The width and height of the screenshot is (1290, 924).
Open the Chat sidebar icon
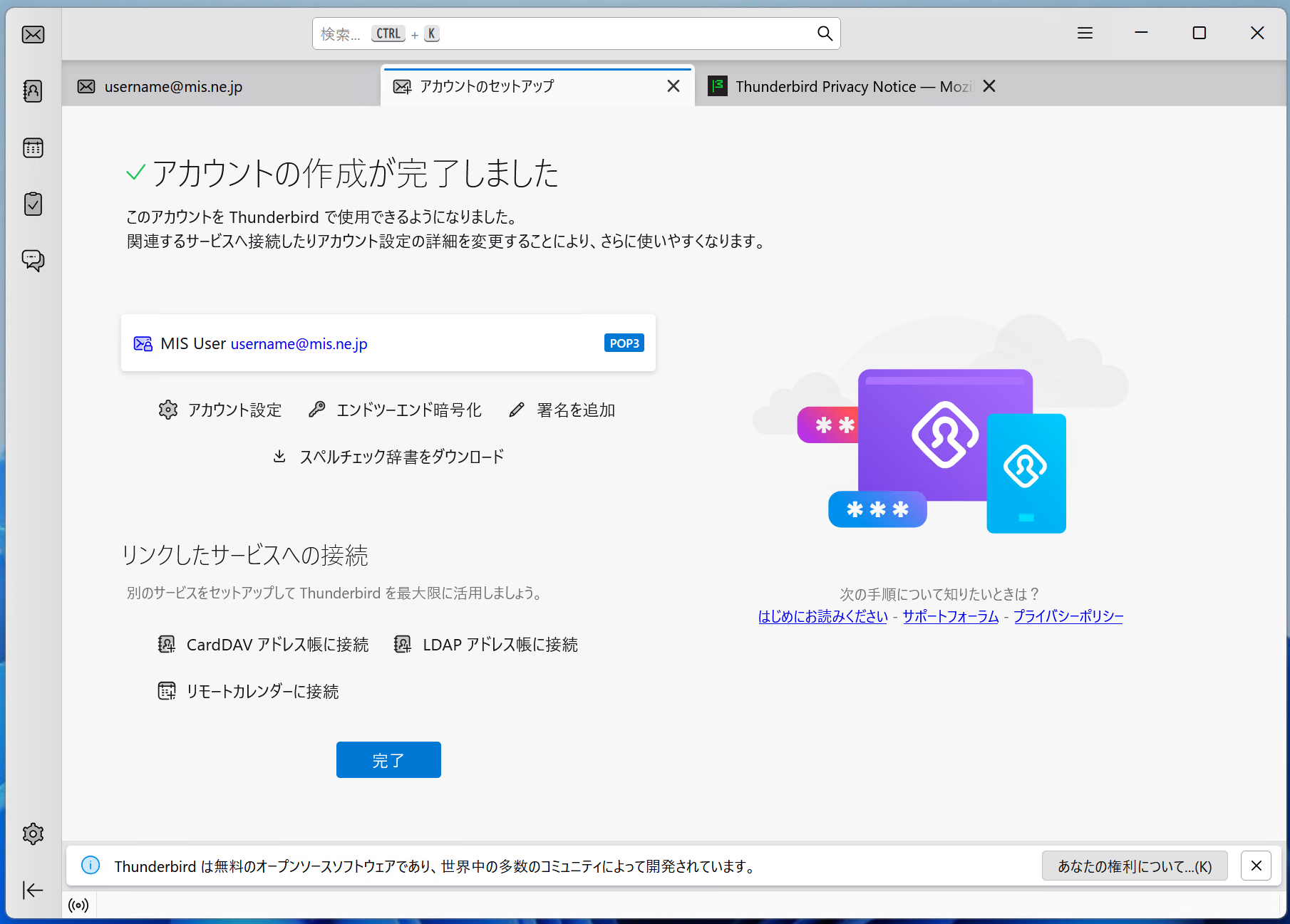33,260
